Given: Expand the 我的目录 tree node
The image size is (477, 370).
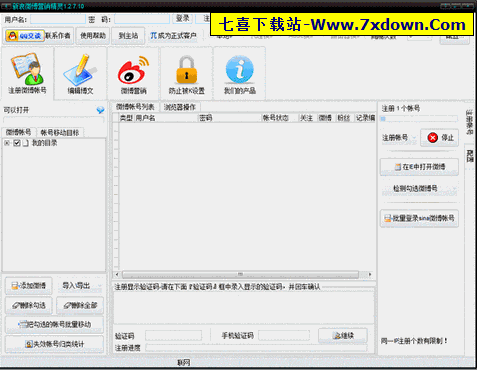Looking at the screenshot, I should [x=7, y=143].
